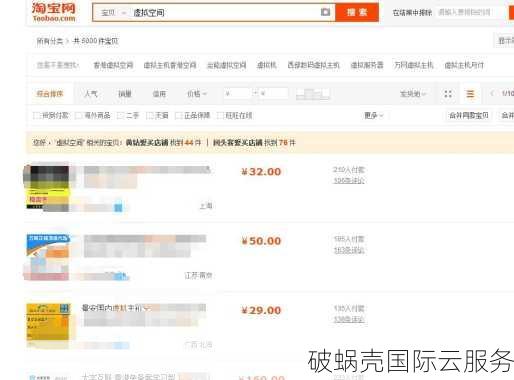This screenshot has width=514, height=380.
Task: Click the maximum price input field
Action: pyautogui.click(x=274, y=94)
